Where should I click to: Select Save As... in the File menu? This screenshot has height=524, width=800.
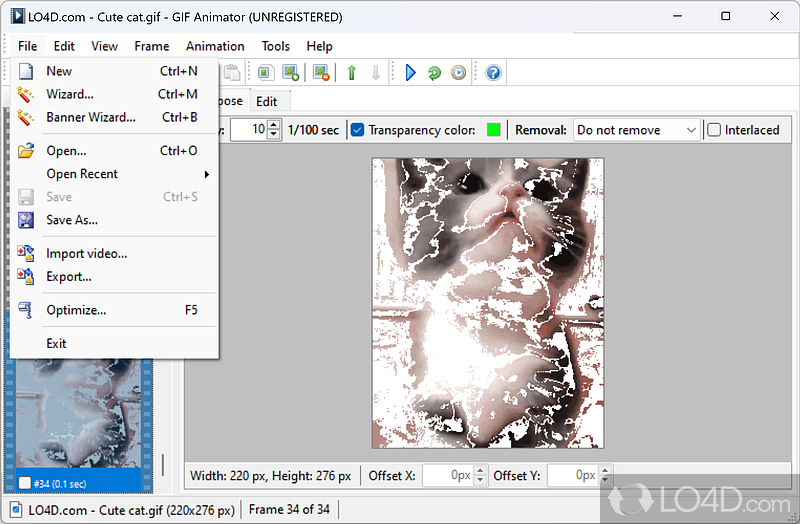pos(72,220)
